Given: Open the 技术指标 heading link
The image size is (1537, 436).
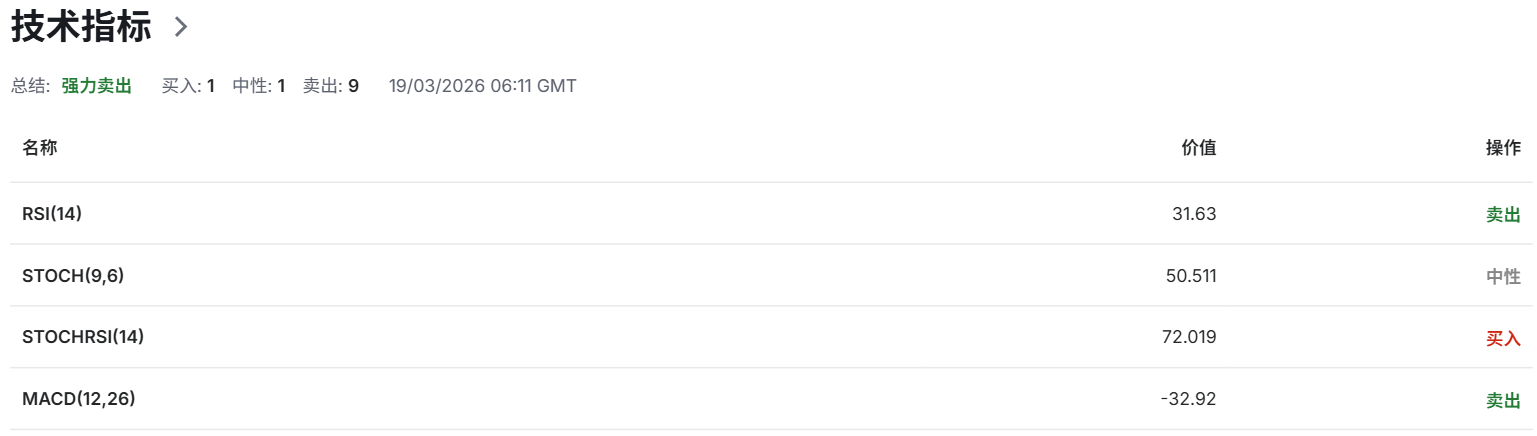Looking at the screenshot, I should tap(81, 27).
